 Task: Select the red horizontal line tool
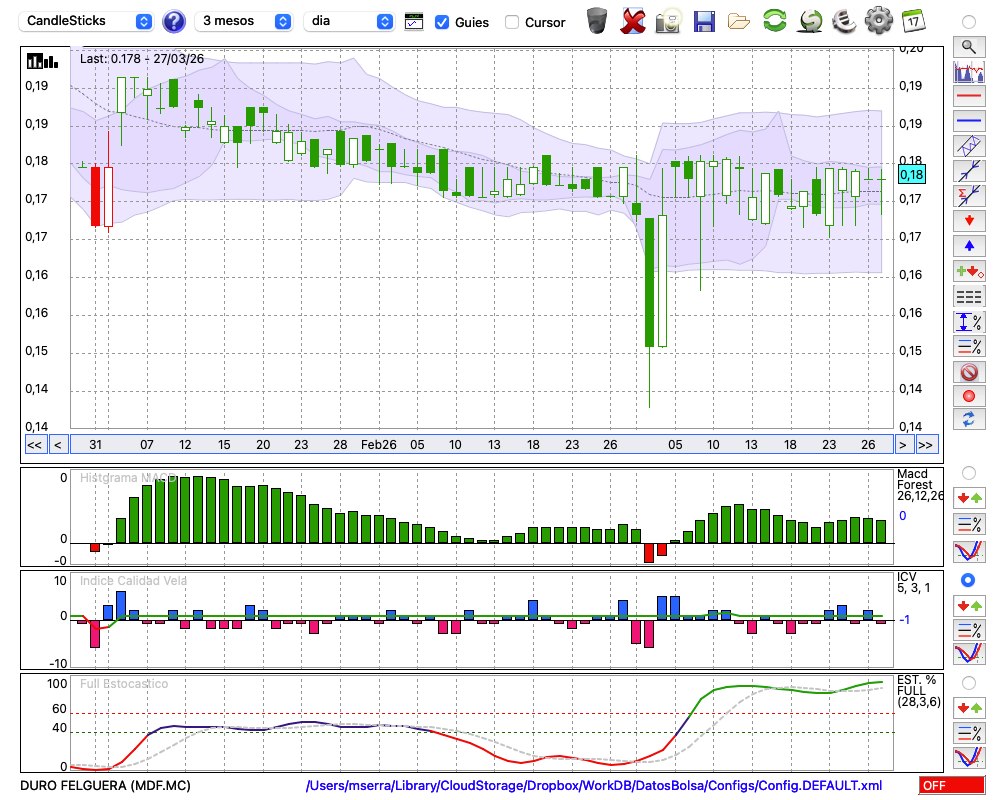[x=968, y=97]
